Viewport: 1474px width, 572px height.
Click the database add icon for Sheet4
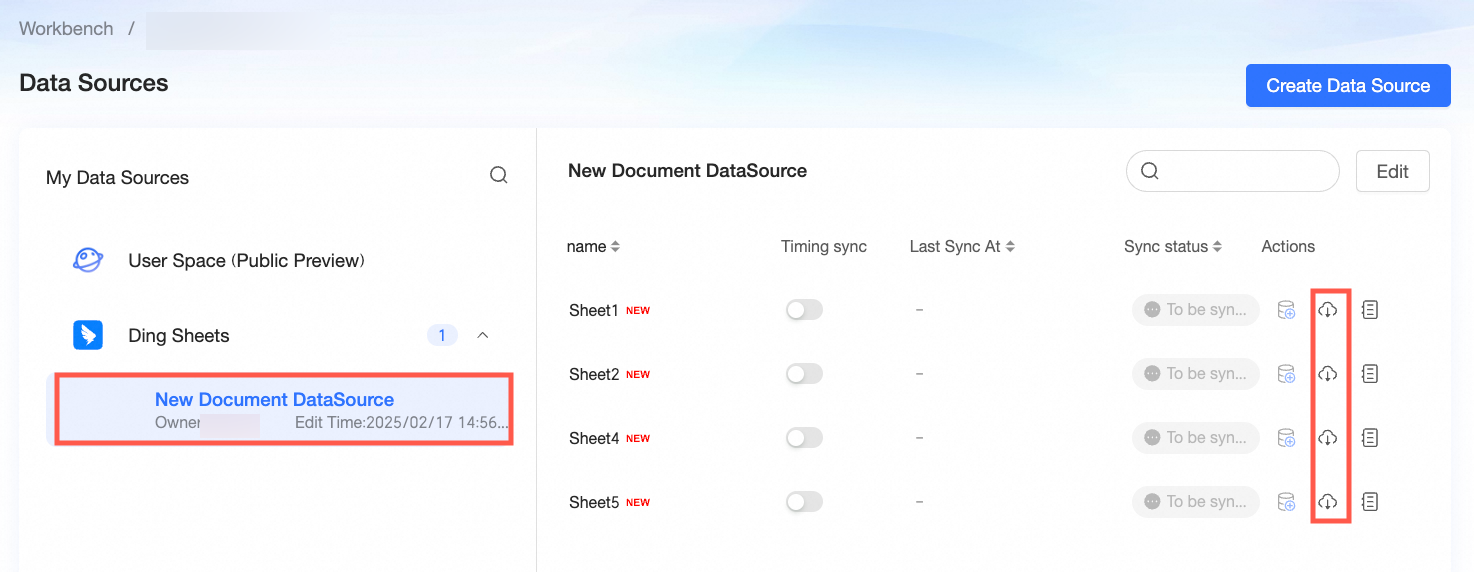(1287, 438)
